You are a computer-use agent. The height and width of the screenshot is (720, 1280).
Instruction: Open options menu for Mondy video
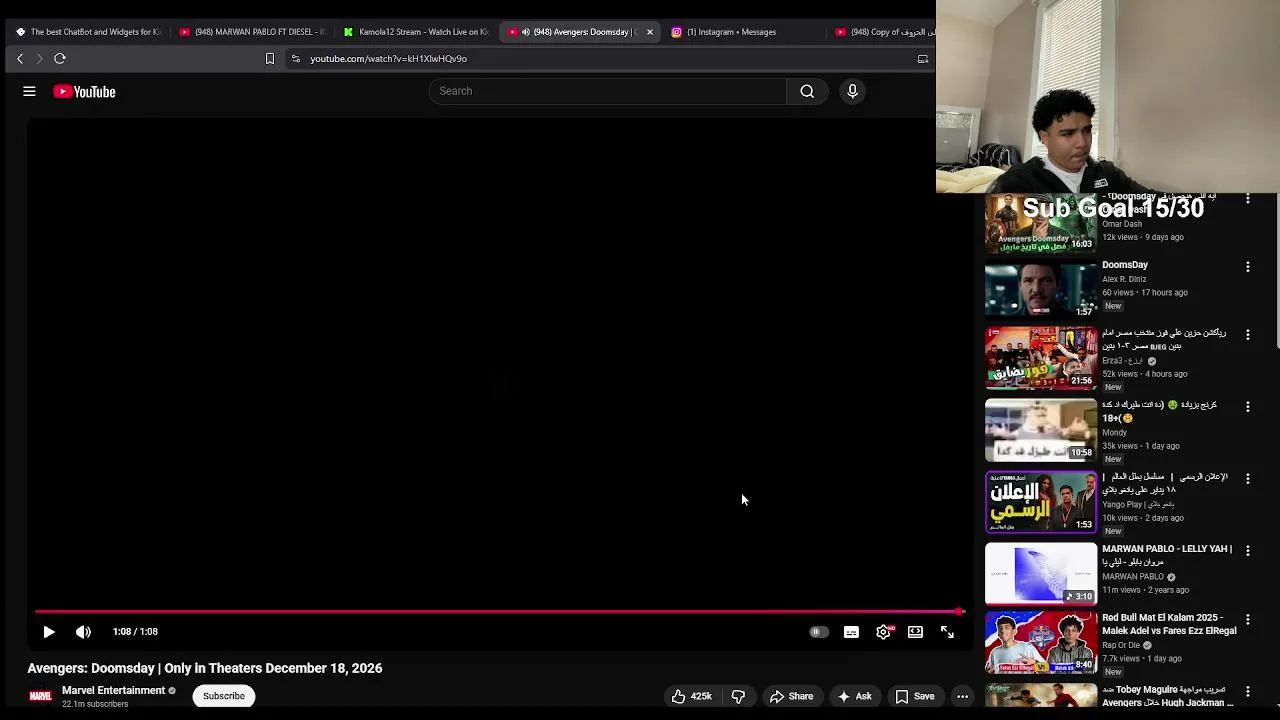pyautogui.click(x=1247, y=407)
